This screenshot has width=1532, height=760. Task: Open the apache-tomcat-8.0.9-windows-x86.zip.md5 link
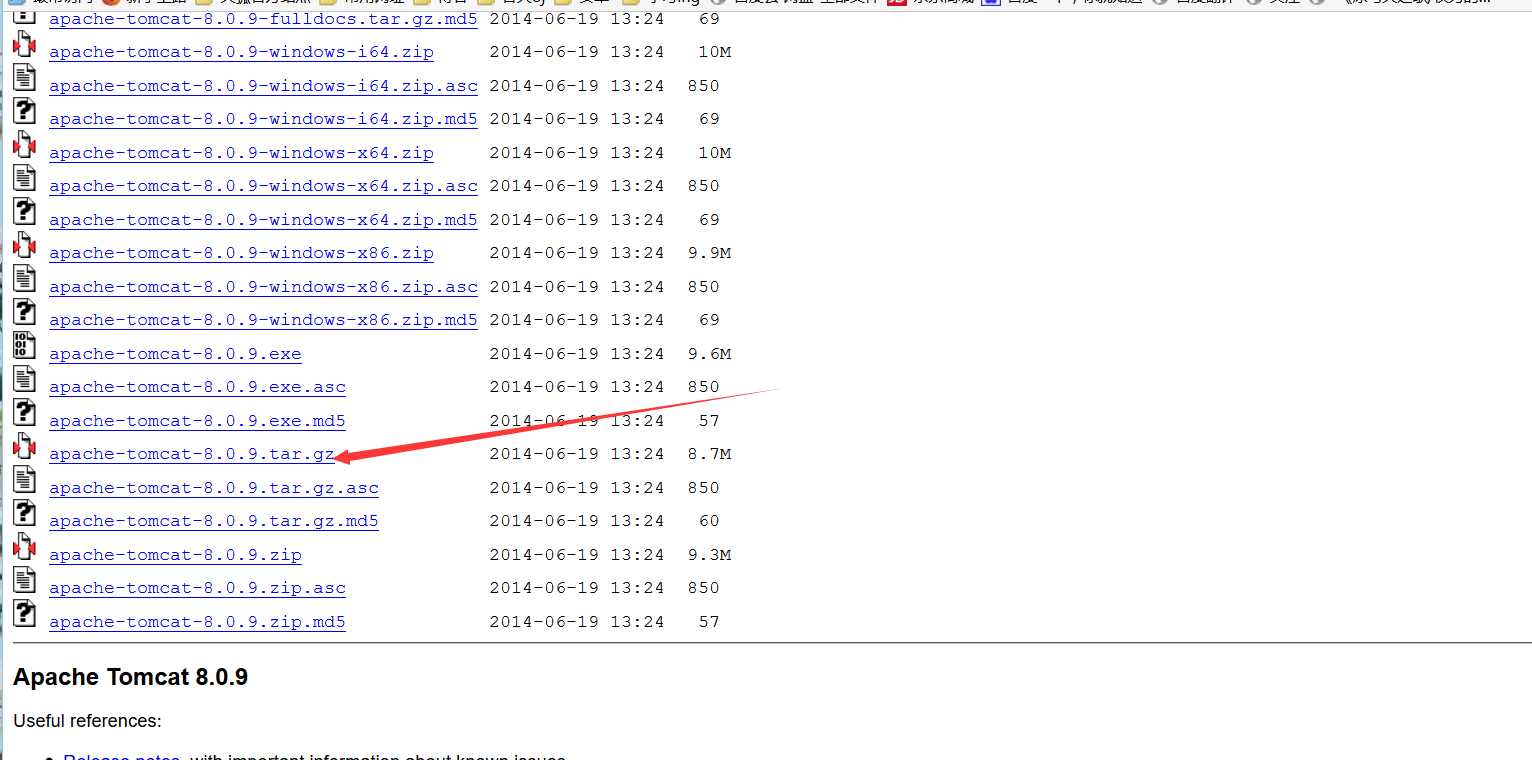tap(263, 320)
